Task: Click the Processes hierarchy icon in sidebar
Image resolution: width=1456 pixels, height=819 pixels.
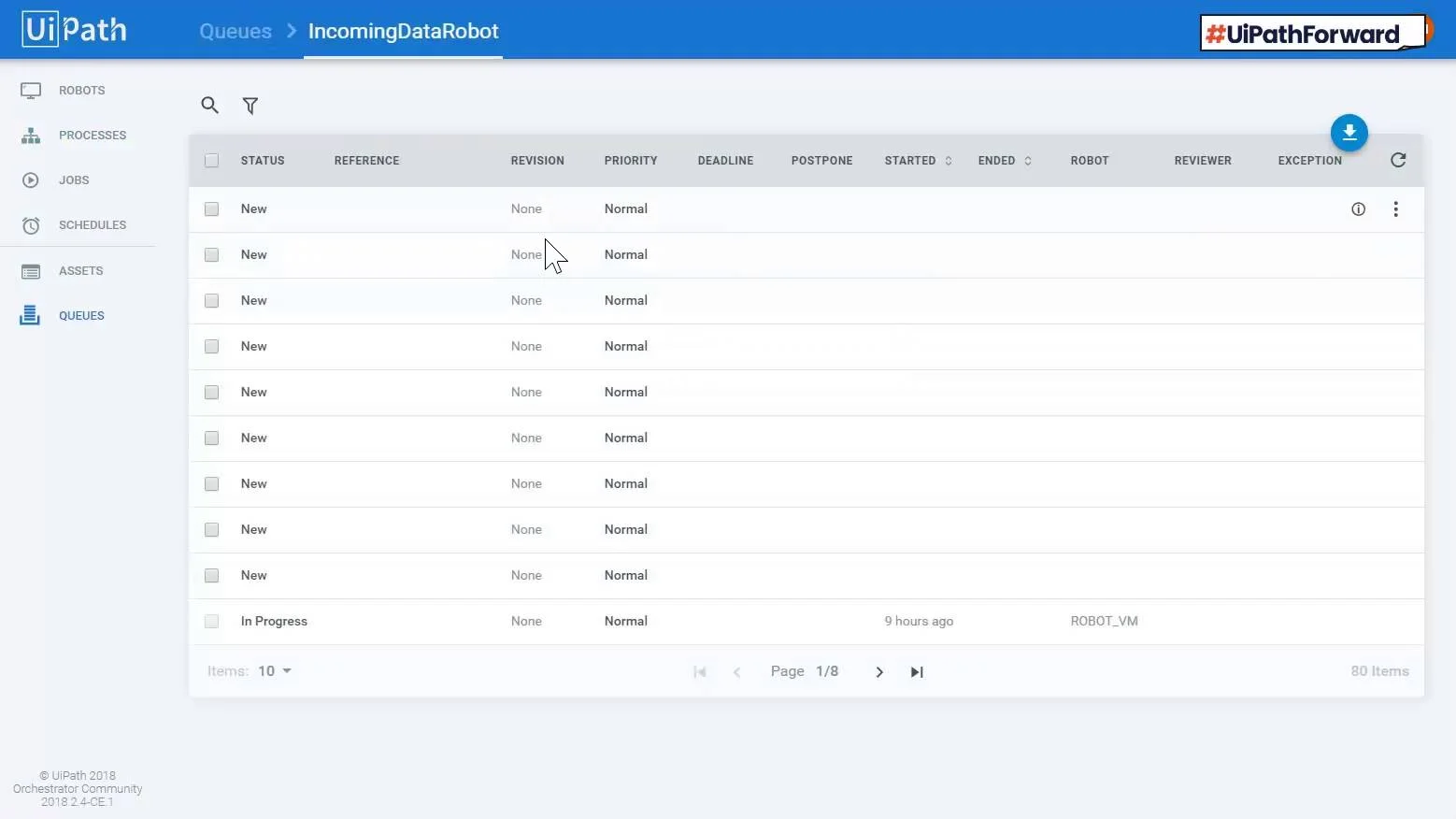Action: [31, 136]
